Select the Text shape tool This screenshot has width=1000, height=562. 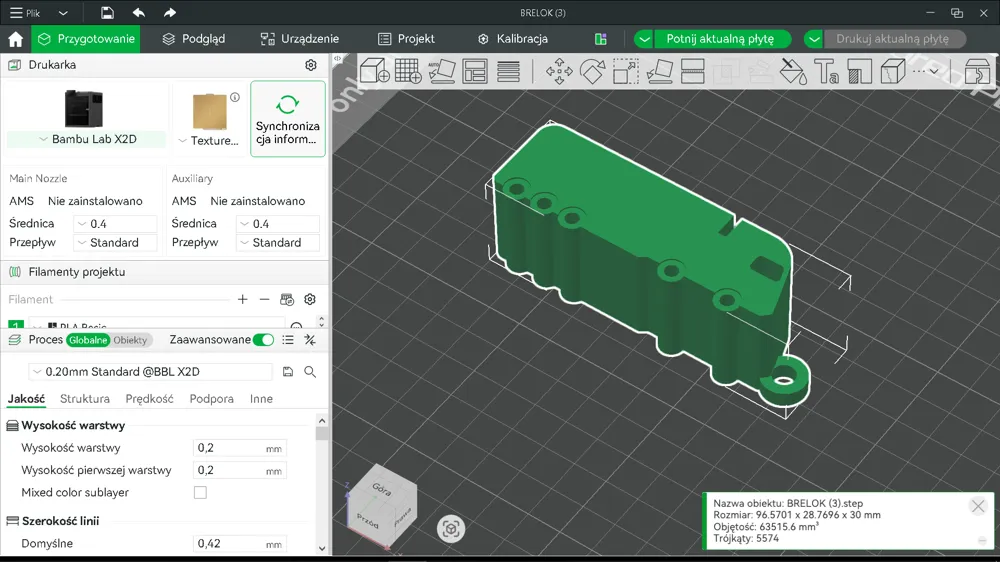click(827, 71)
